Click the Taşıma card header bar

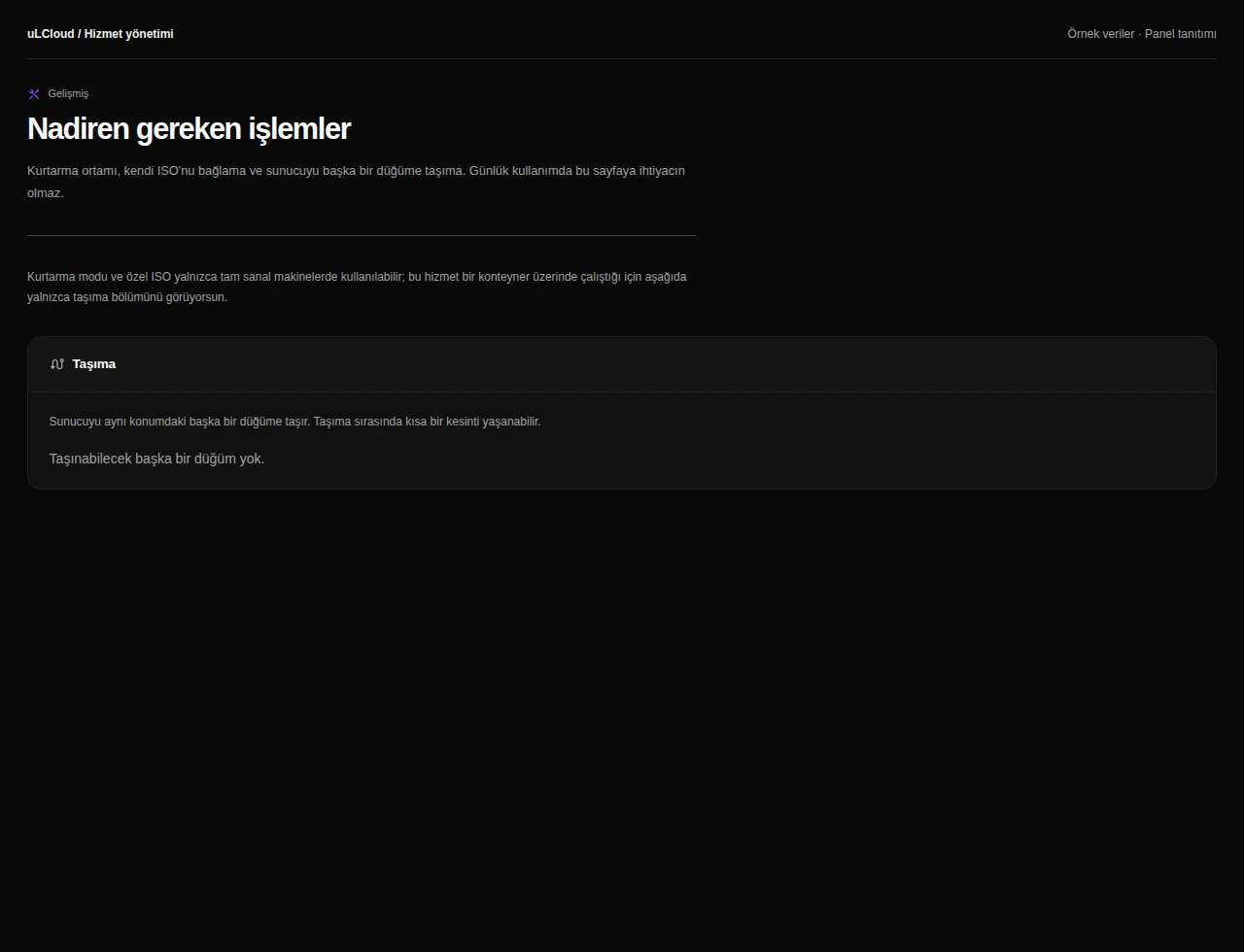pos(622,364)
